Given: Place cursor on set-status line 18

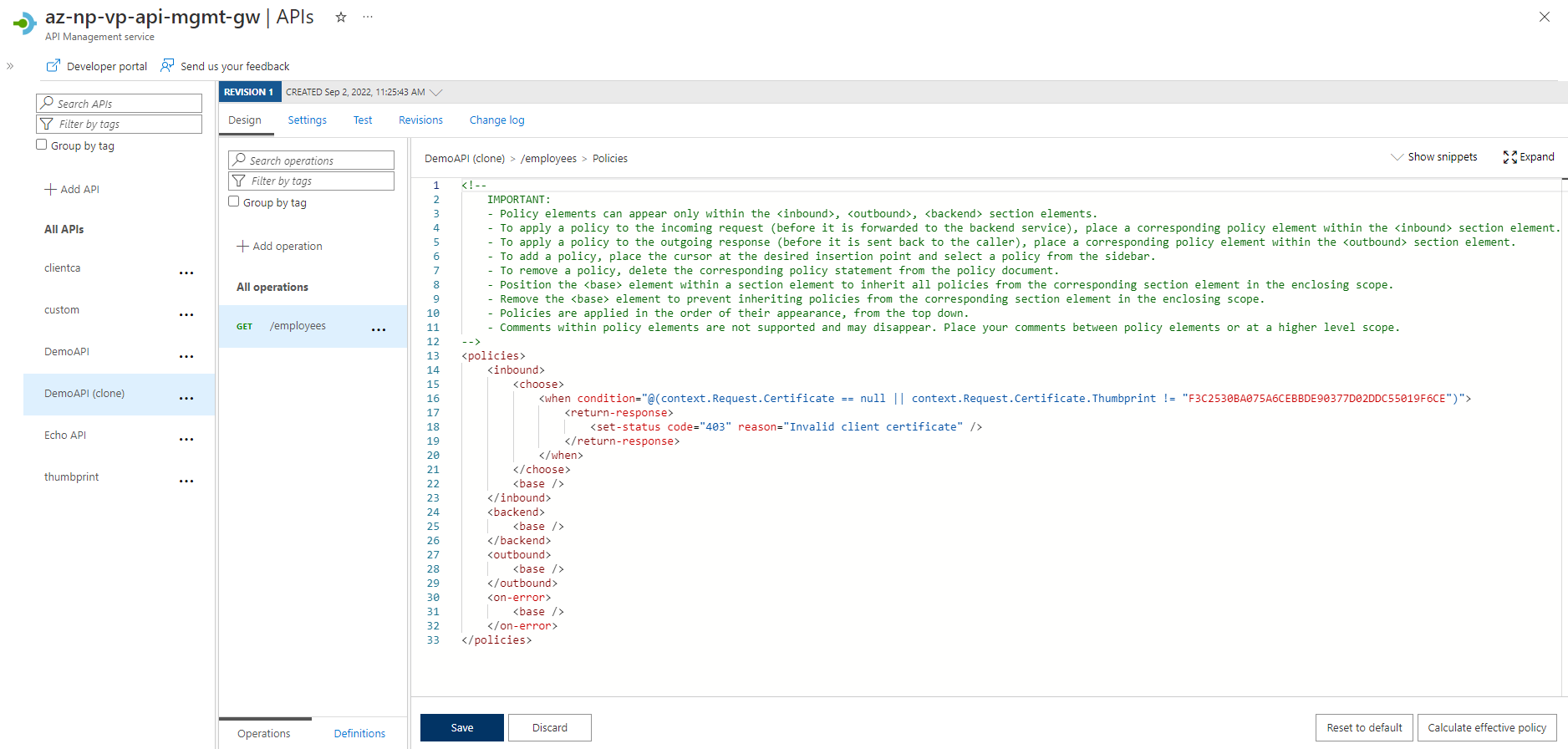Looking at the screenshot, I should (x=786, y=427).
